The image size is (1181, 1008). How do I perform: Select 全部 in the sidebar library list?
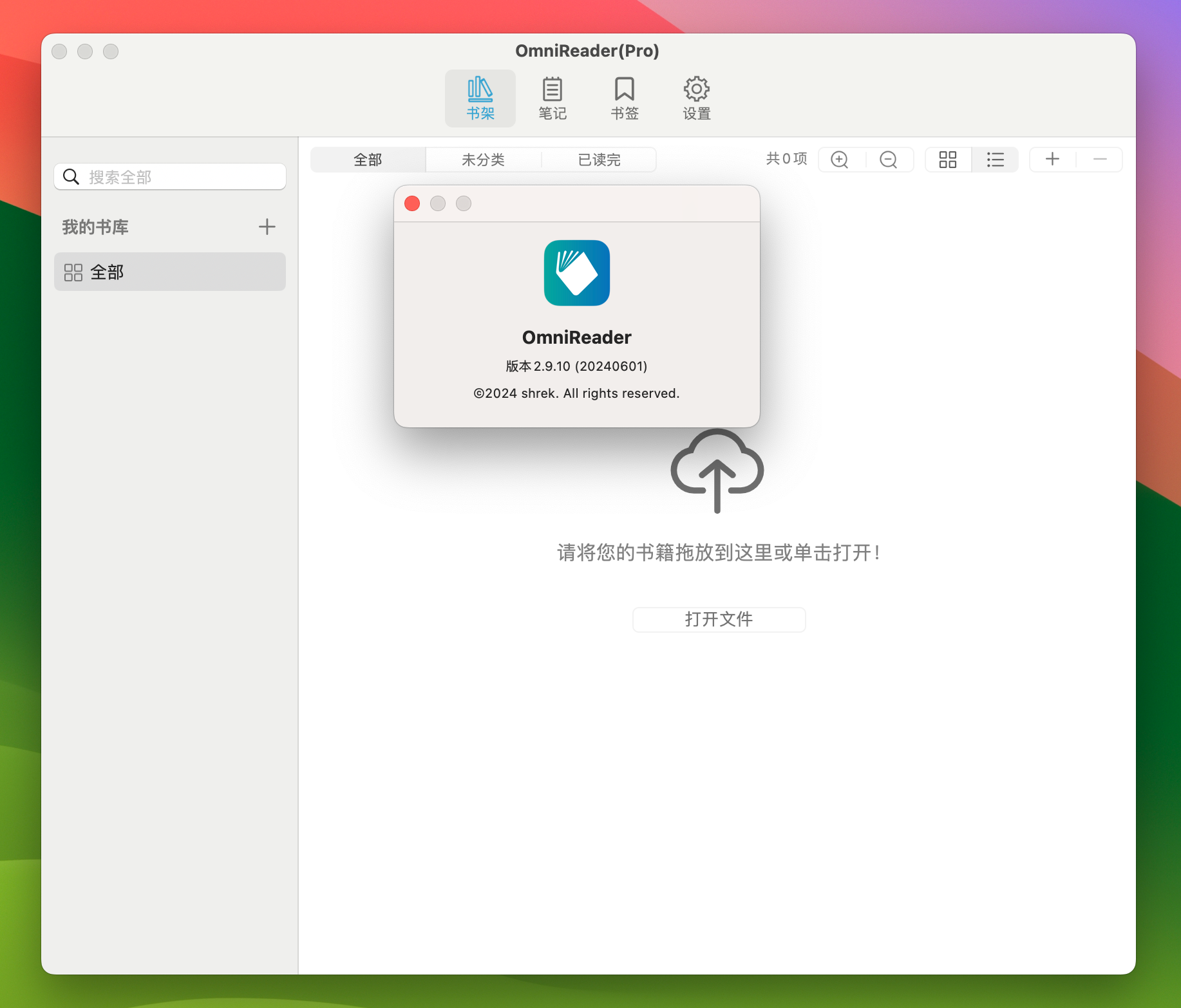[170, 272]
